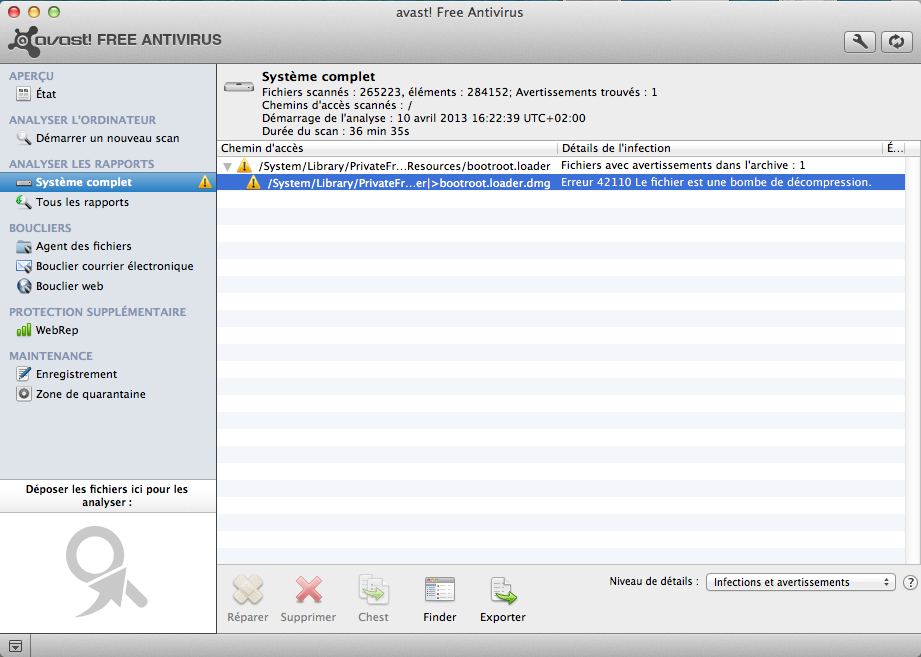
Task: Click warning icon on bootroot.loader.dmg row
Action: (253, 183)
